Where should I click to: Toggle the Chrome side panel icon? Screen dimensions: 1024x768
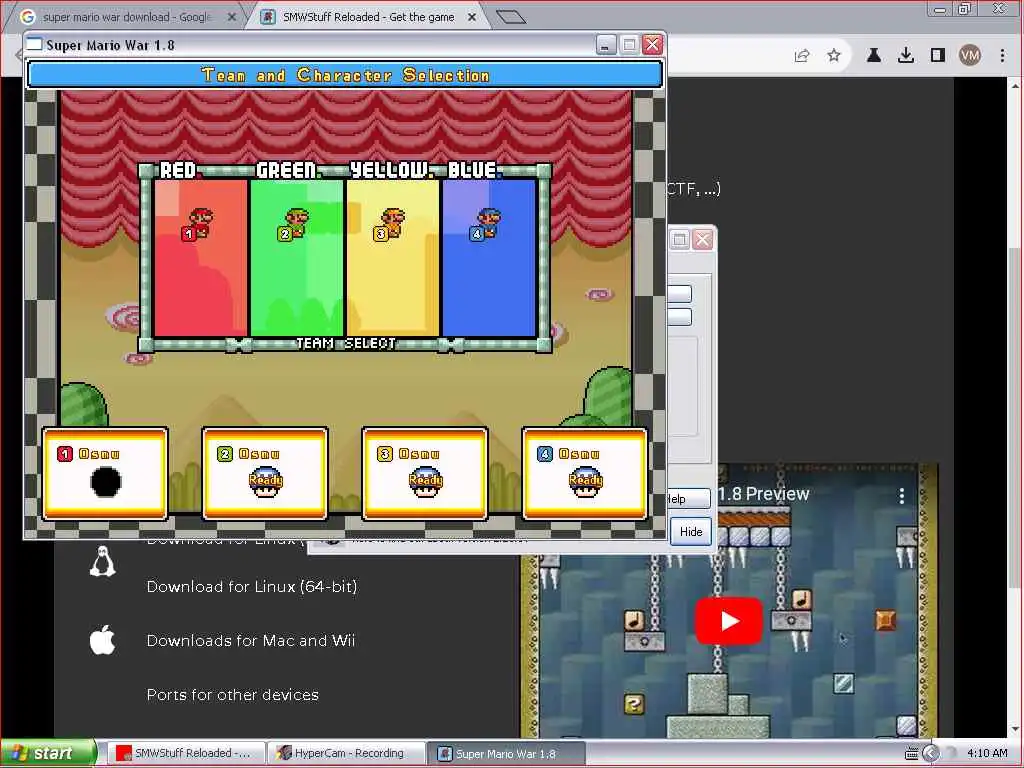pyautogui.click(x=938, y=56)
